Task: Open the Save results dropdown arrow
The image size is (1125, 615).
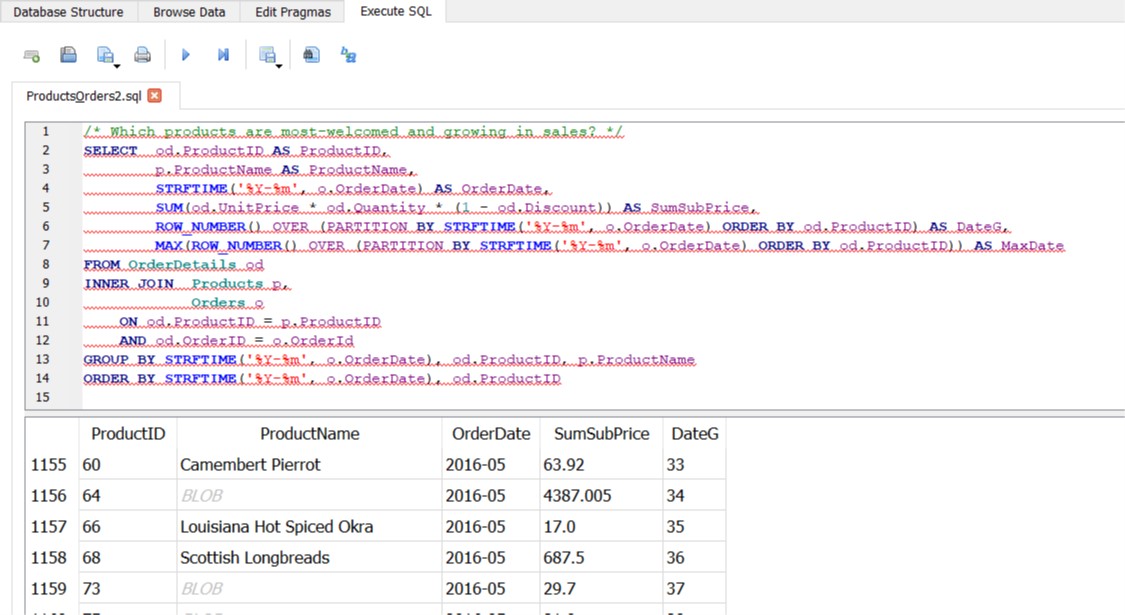Action: pos(278,66)
